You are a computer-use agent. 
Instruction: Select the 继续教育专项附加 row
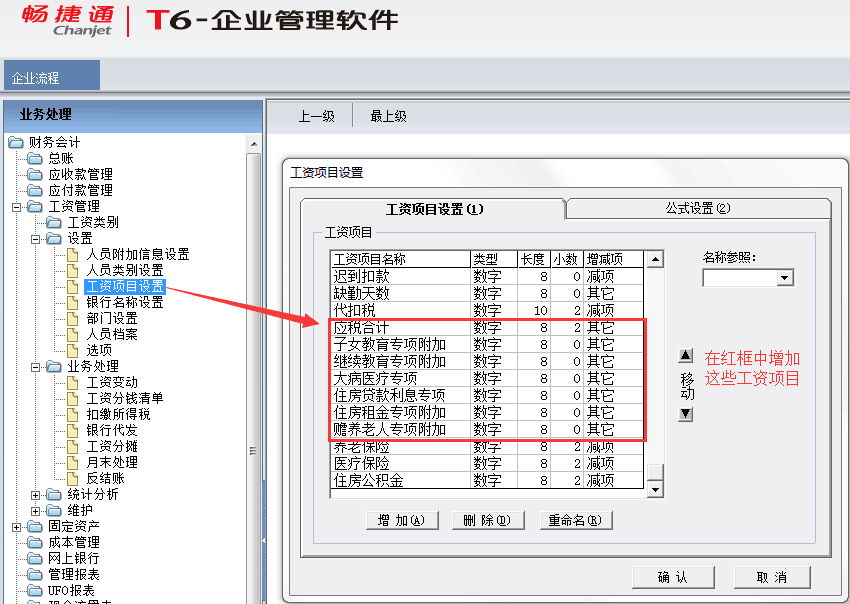[x=487, y=361]
